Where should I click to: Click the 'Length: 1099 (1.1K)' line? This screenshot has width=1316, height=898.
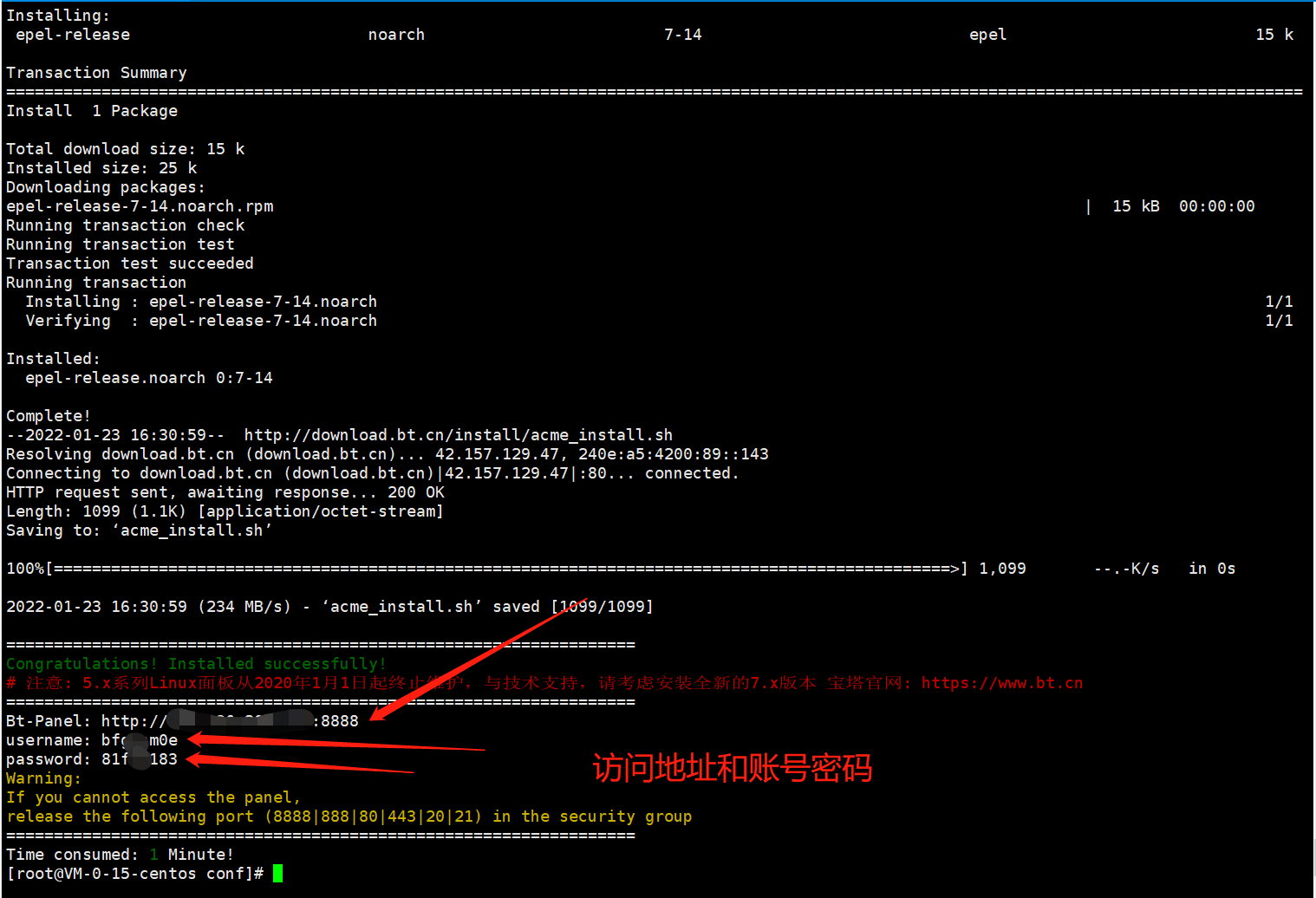(225, 511)
